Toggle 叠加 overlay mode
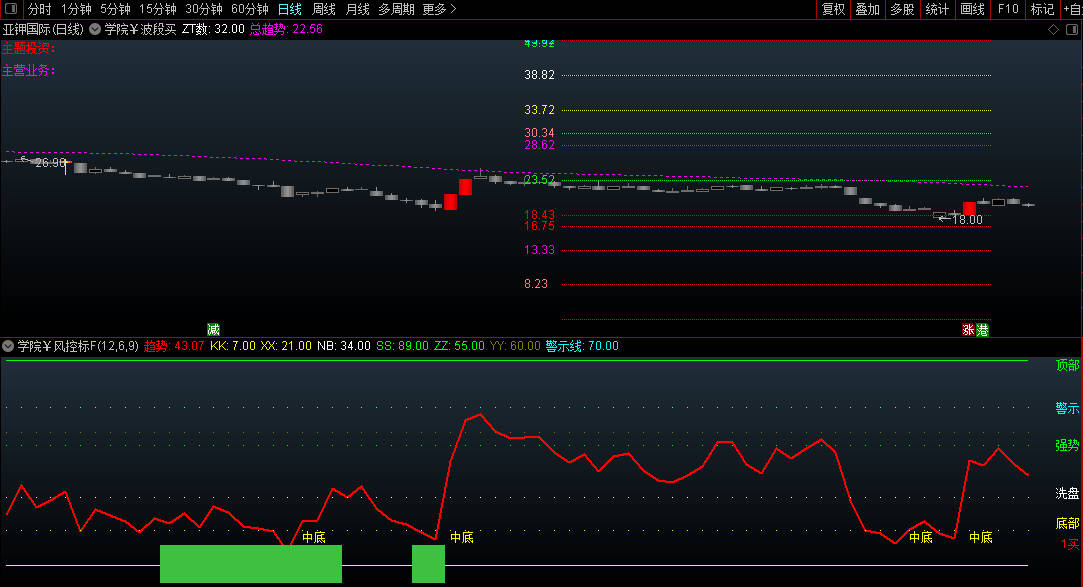Viewport: 1083px width, 587px height. [867, 9]
